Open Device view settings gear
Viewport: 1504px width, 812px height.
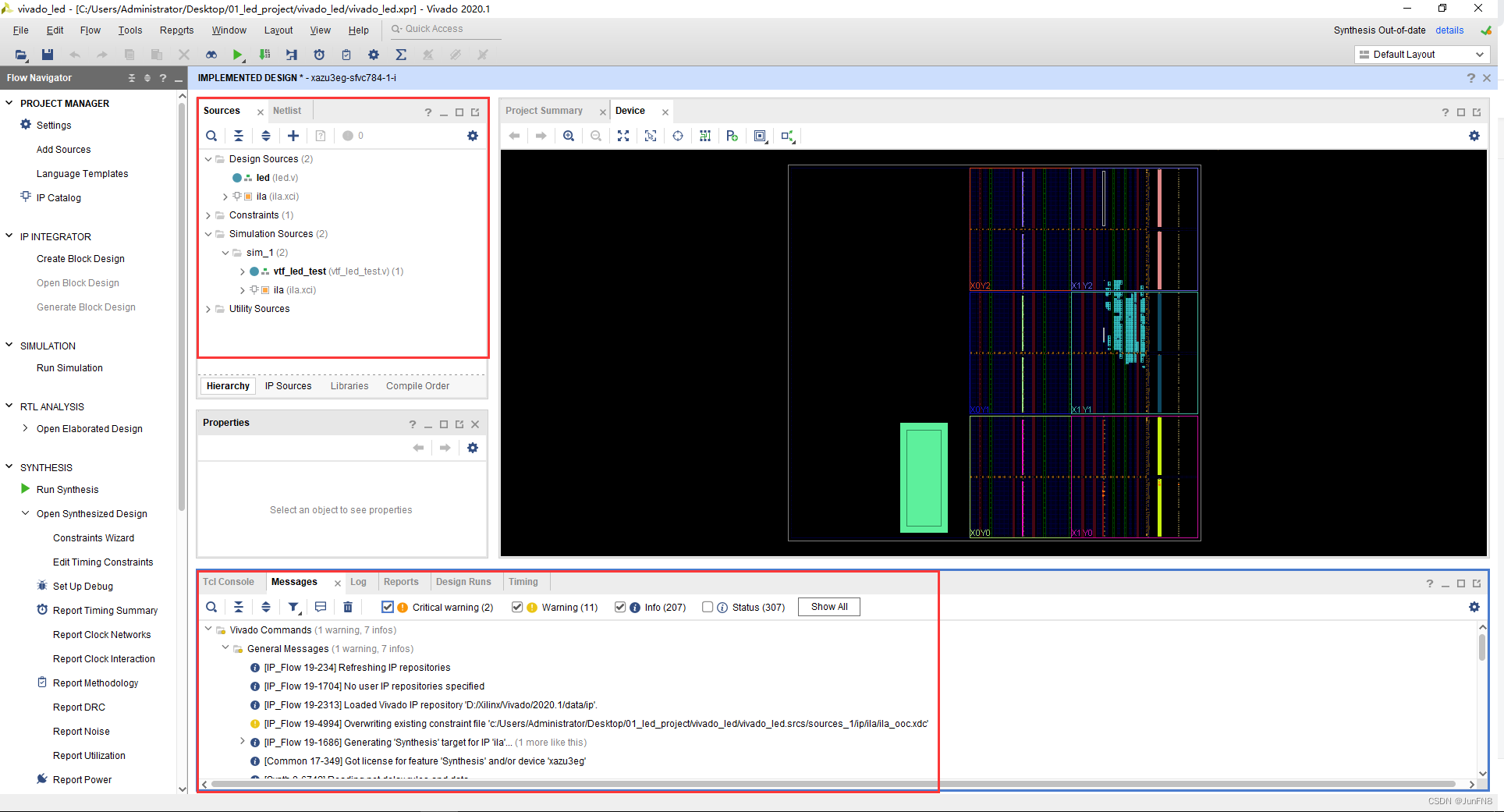[1474, 136]
